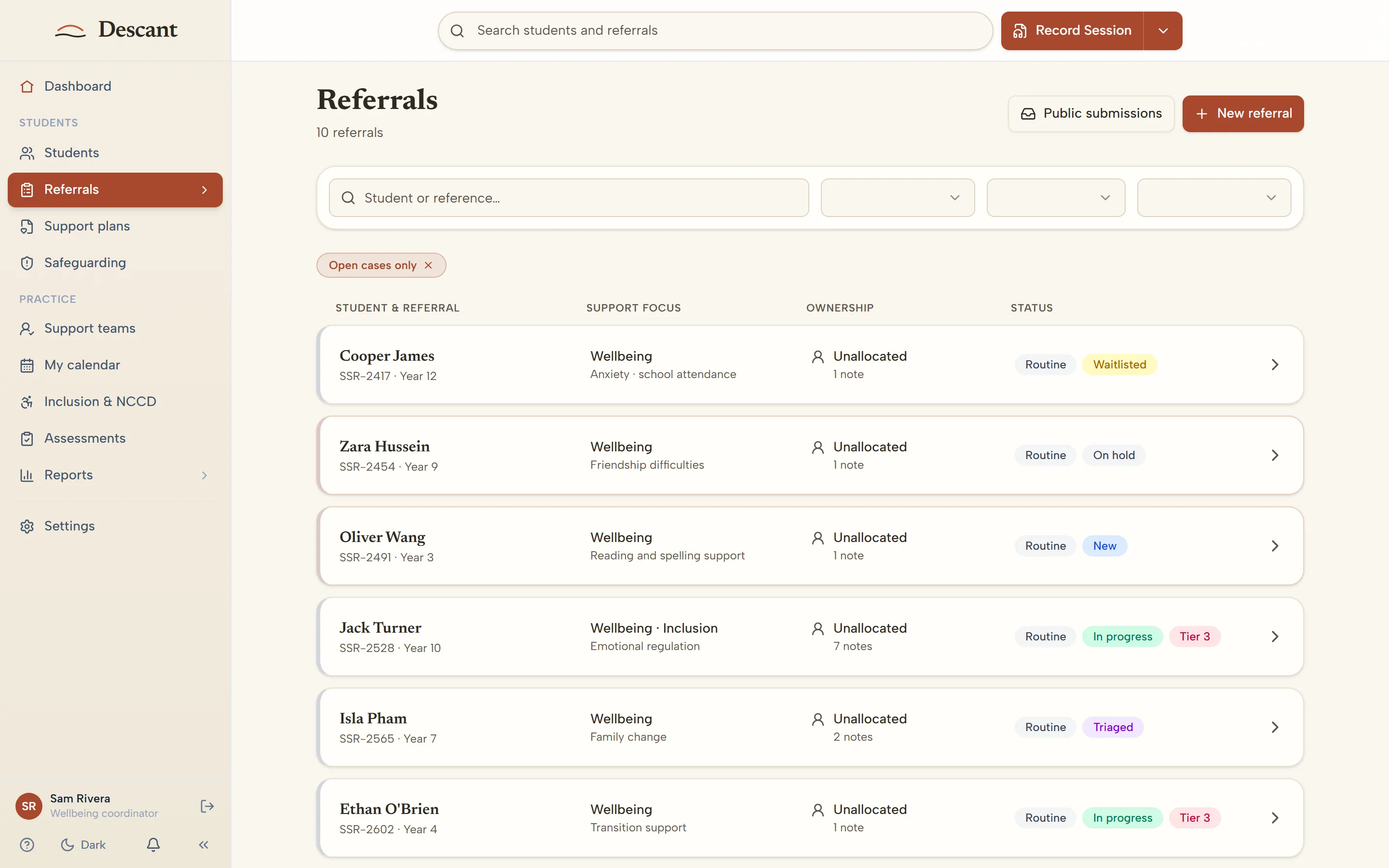This screenshot has width=1389, height=868.
Task: Click Student or reference filter field
Action: [x=569, y=198]
